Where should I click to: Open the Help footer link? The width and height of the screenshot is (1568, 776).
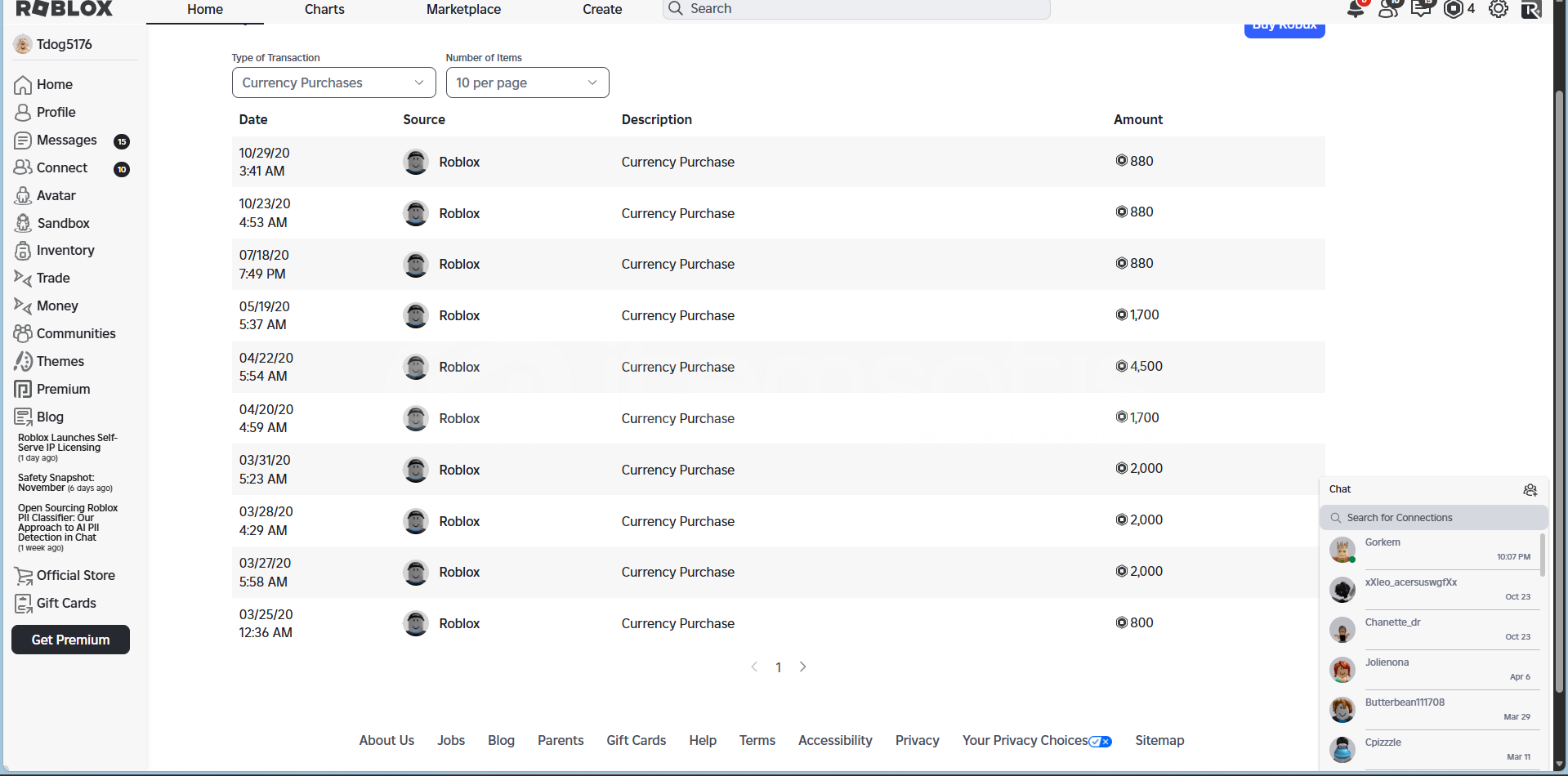pyautogui.click(x=703, y=740)
